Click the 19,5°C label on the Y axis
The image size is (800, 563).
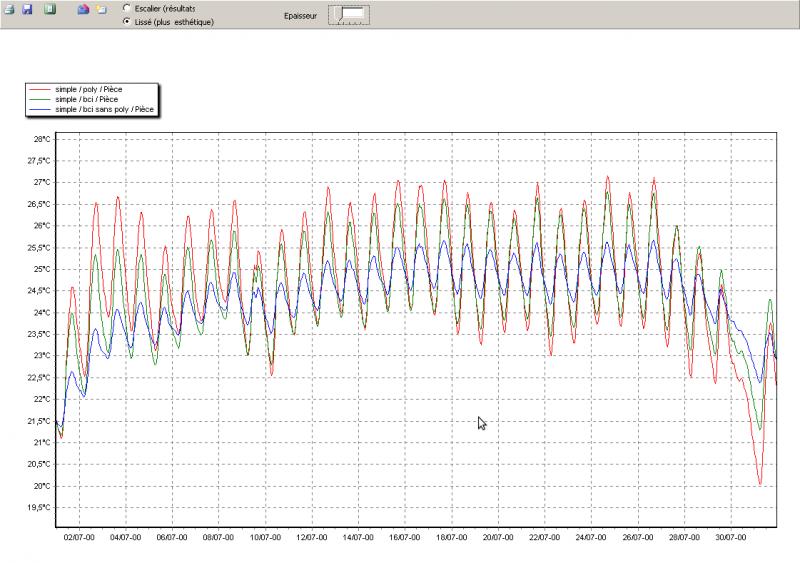(37, 508)
